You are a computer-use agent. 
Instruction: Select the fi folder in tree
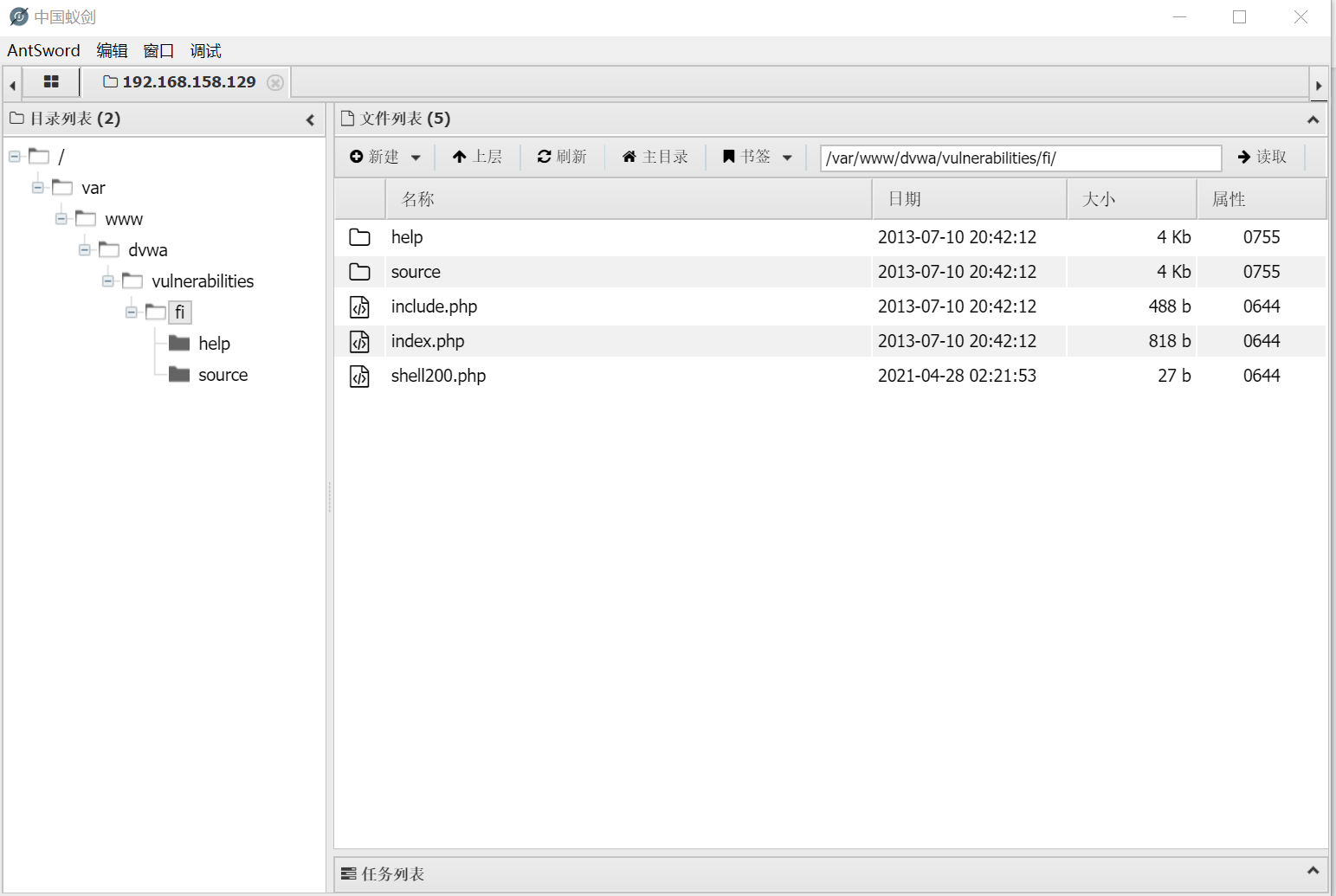(180, 313)
